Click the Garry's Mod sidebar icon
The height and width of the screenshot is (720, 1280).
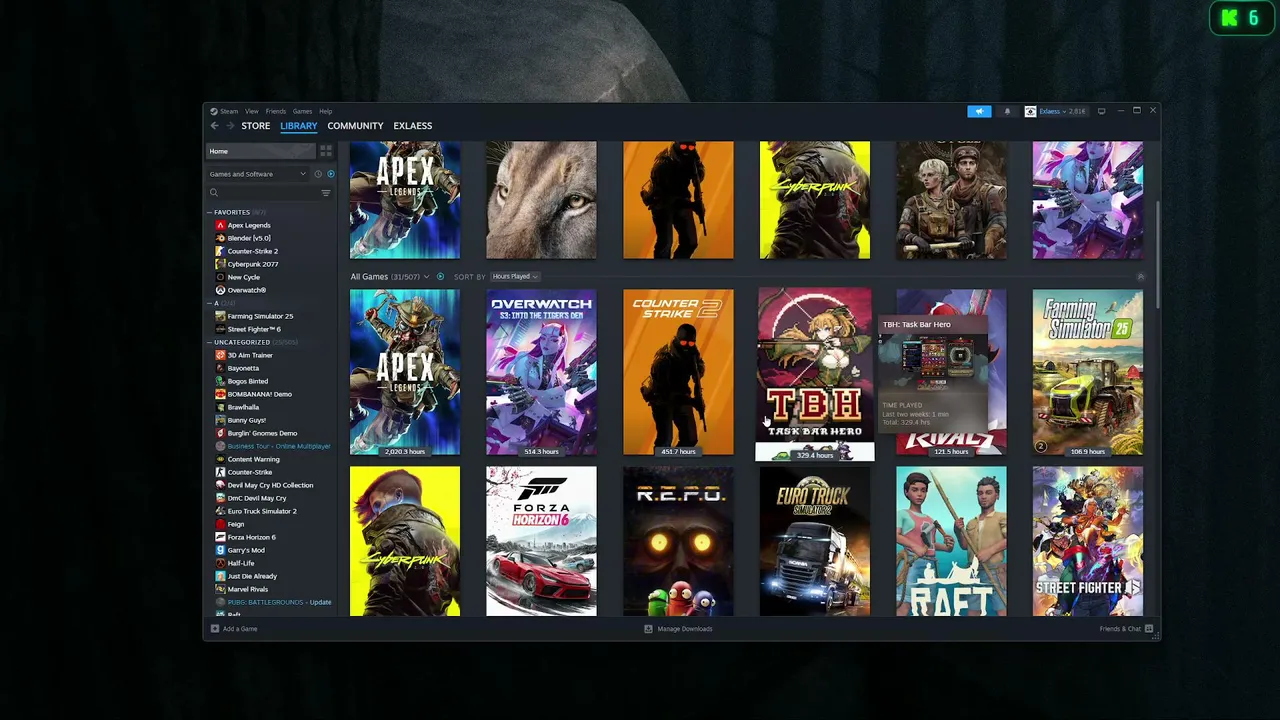220,550
